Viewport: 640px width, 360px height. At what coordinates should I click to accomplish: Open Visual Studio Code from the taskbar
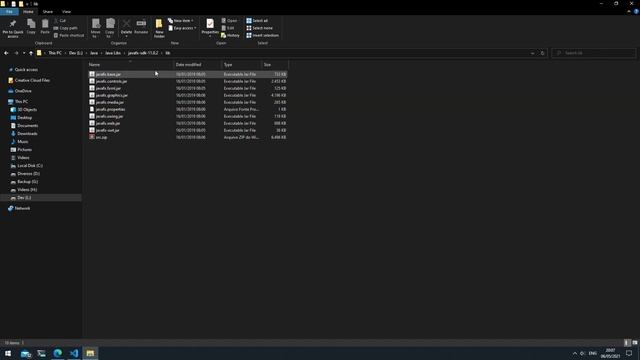click(74, 353)
